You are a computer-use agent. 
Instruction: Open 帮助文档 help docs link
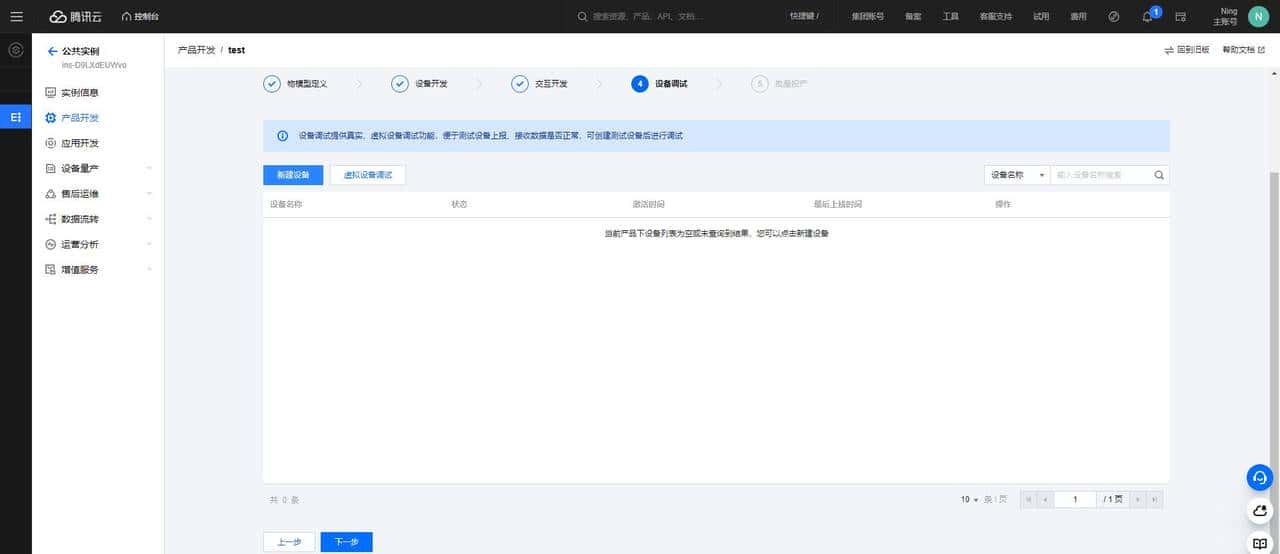click(1243, 50)
